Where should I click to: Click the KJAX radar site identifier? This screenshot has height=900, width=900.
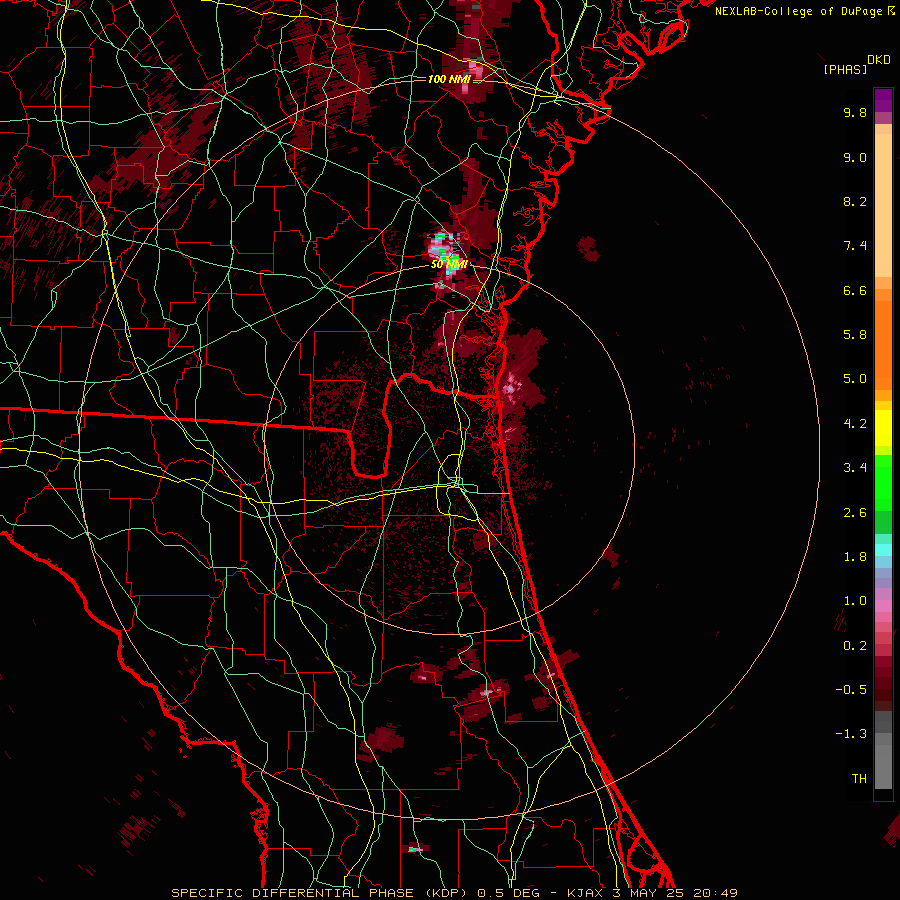pos(584,893)
